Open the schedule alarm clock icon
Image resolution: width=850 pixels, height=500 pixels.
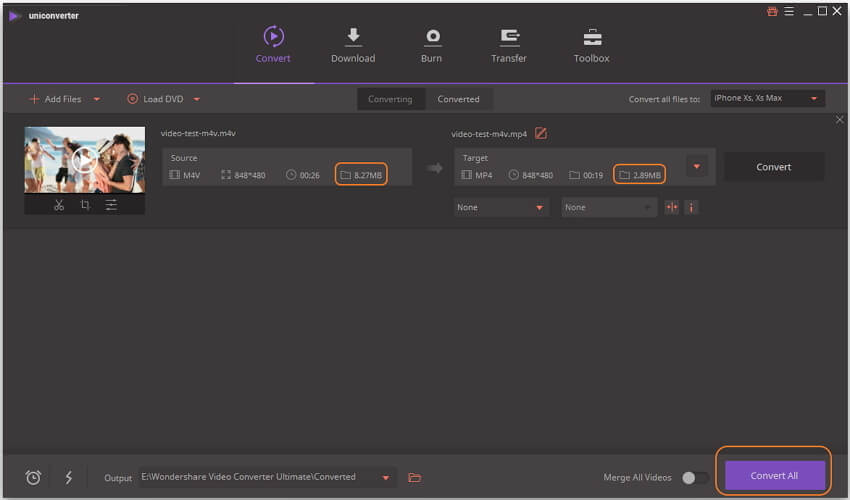[x=33, y=477]
